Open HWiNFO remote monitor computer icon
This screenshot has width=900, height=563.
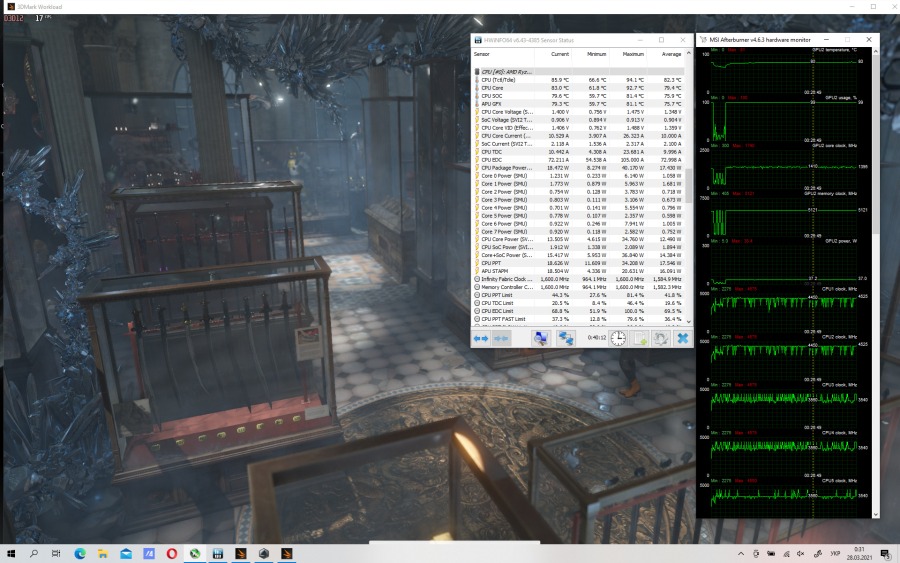[541, 339]
